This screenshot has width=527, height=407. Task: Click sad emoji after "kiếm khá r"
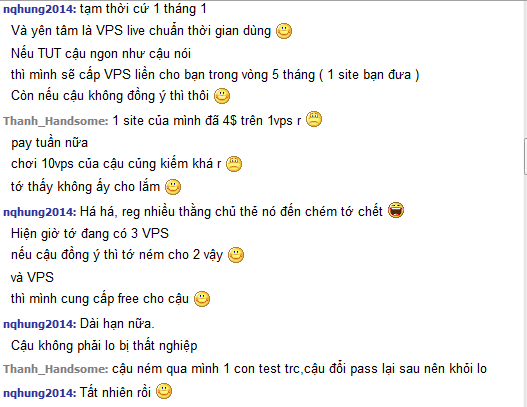tap(234, 164)
